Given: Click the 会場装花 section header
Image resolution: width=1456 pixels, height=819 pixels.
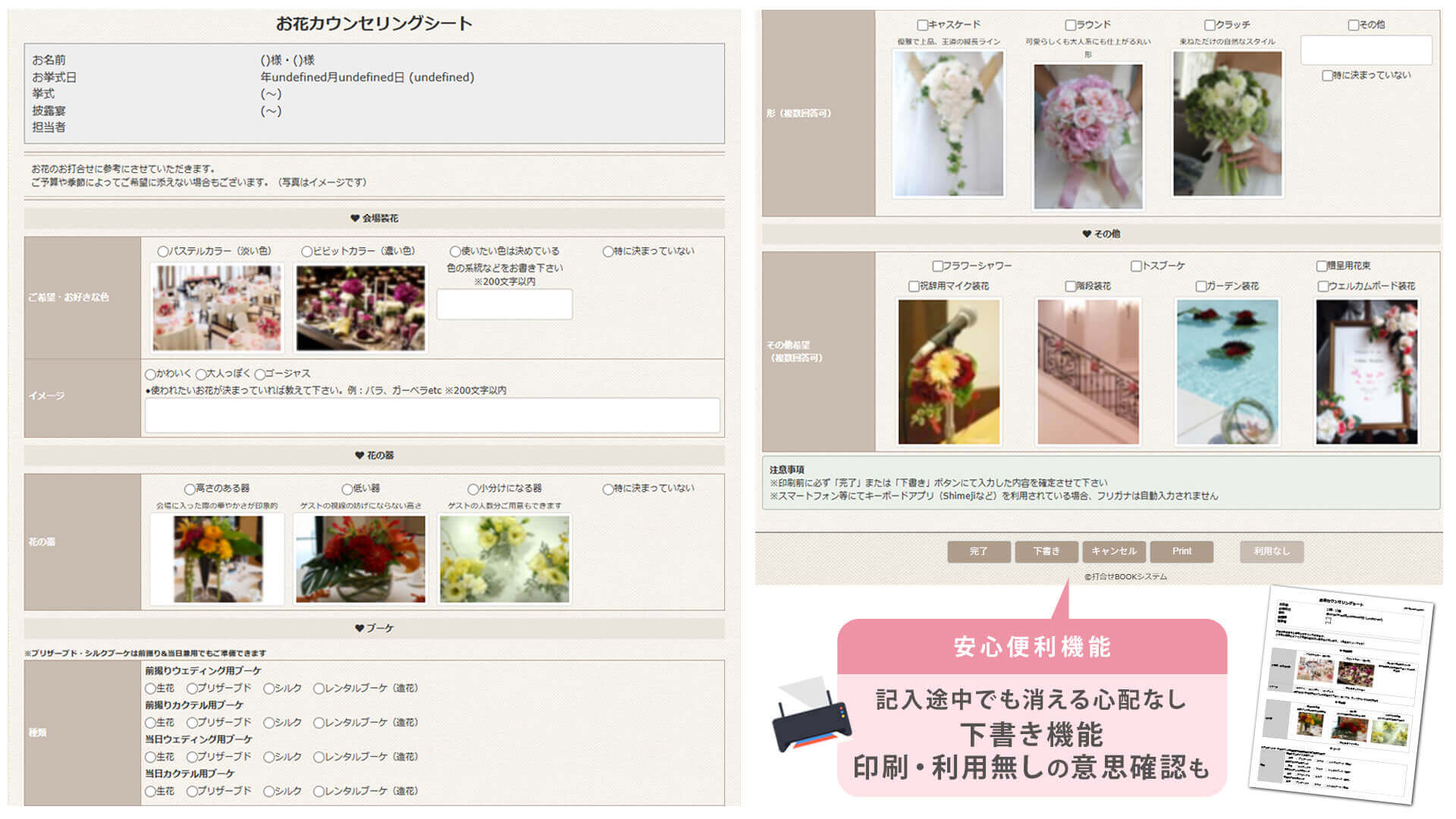Looking at the screenshot, I should [x=375, y=218].
